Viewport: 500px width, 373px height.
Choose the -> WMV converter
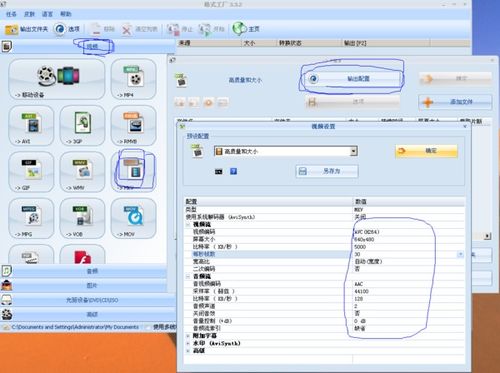pos(82,172)
